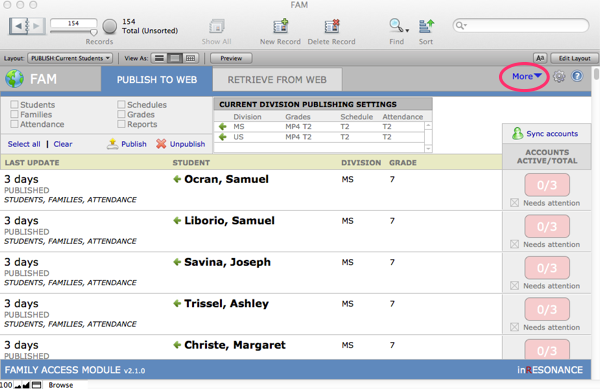The width and height of the screenshot is (600, 389).
Task: Switch to list view
Action: pos(174,58)
